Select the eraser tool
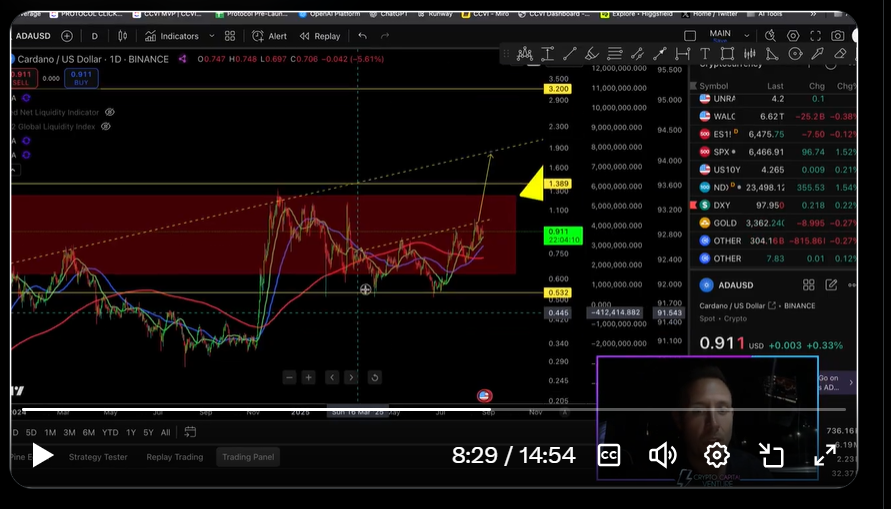This screenshot has height=509, width=891. point(840,54)
